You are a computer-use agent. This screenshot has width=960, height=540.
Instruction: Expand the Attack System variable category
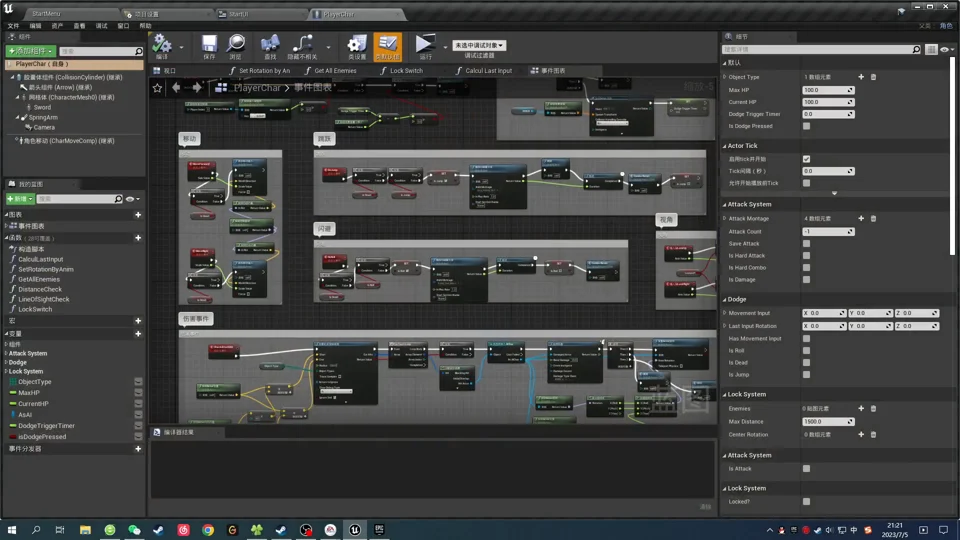28,353
